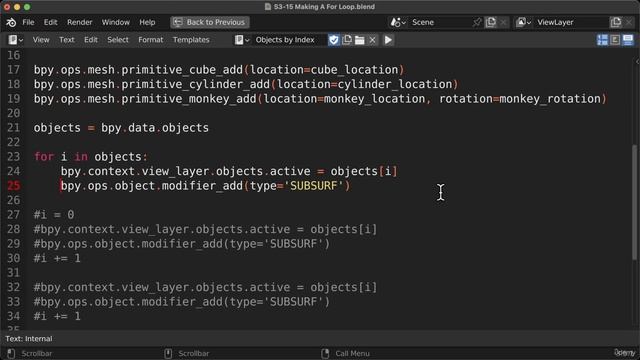Image resolution: width=640 pixels, height=360 pixels.
Task: Open the top bar Edit menu
Action: 51,22
